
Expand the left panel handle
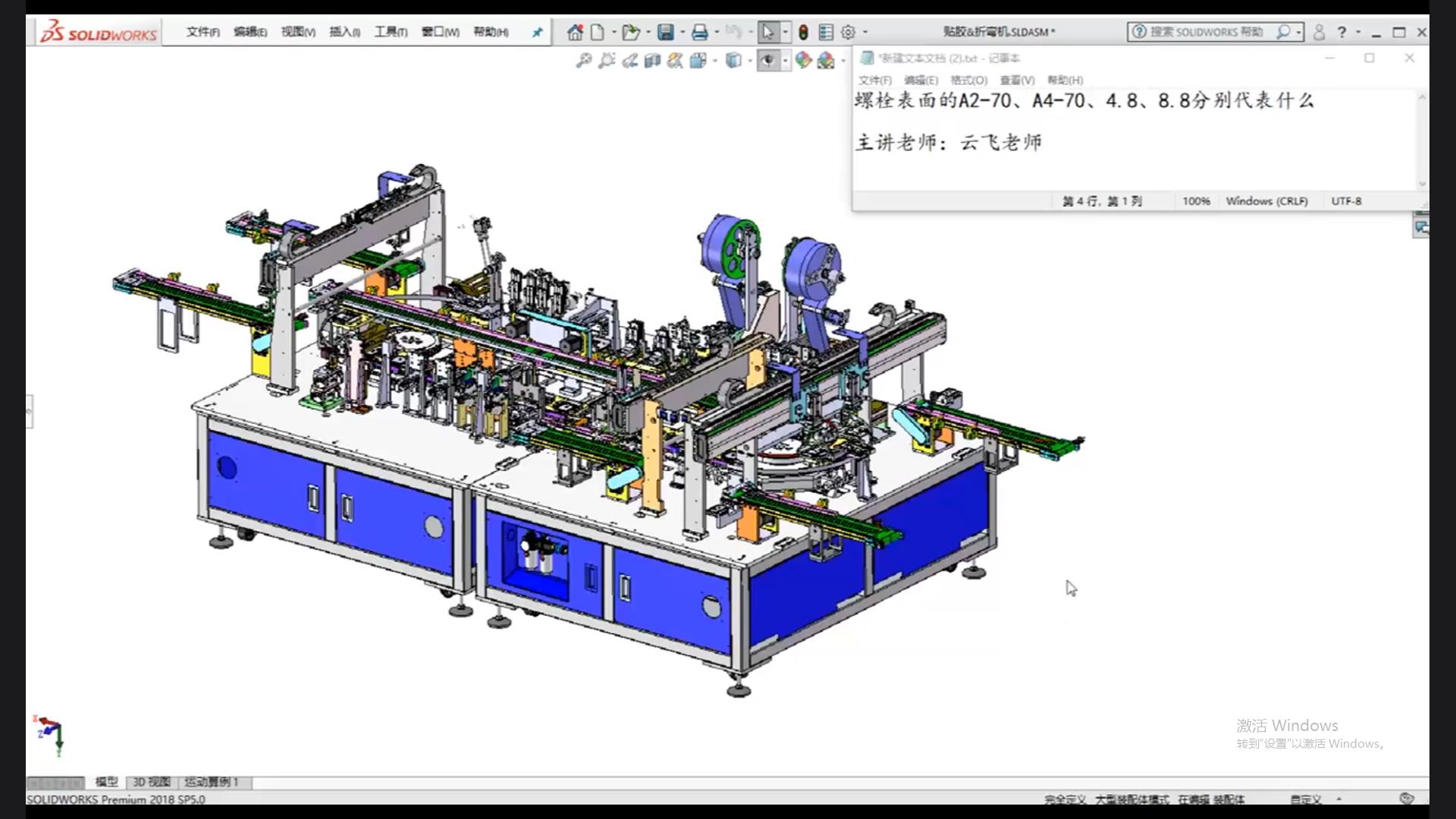click(30, 412)
